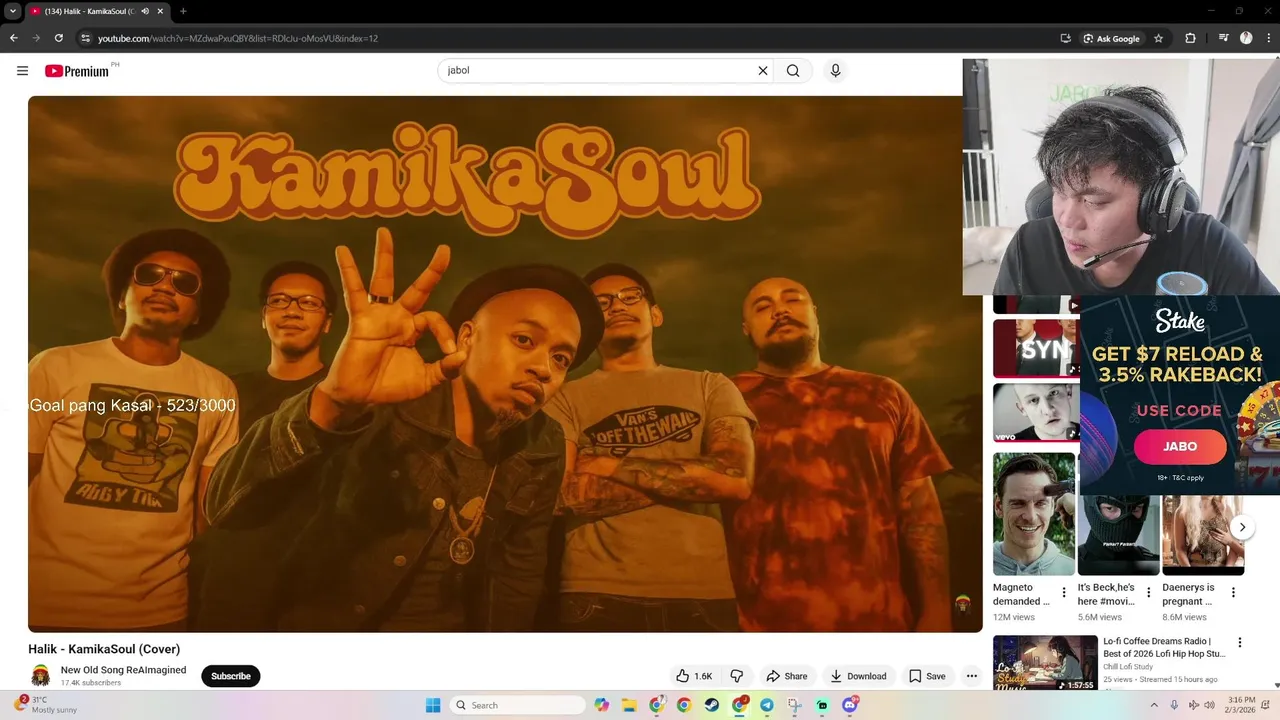Screen dimensions: 1280x720
Task: Open the Chrome profile avatar
Action: pos(1246,38)
